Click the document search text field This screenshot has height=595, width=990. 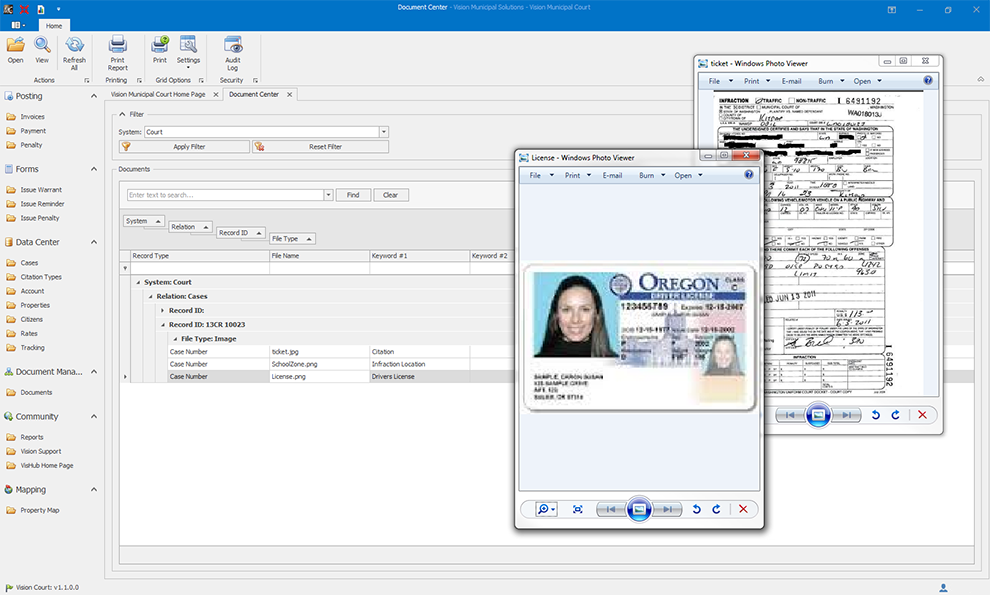click(225, 195)
